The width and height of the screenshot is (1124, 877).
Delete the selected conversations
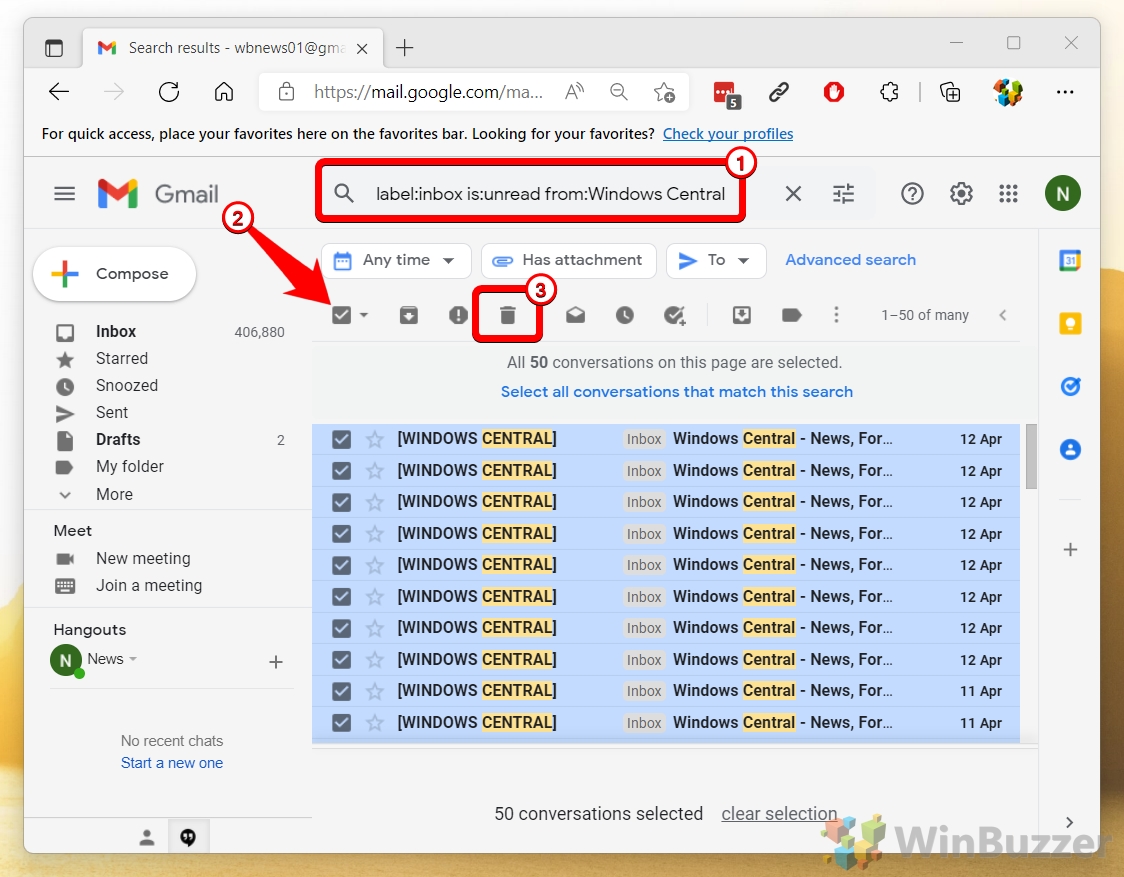pos(507,313)
